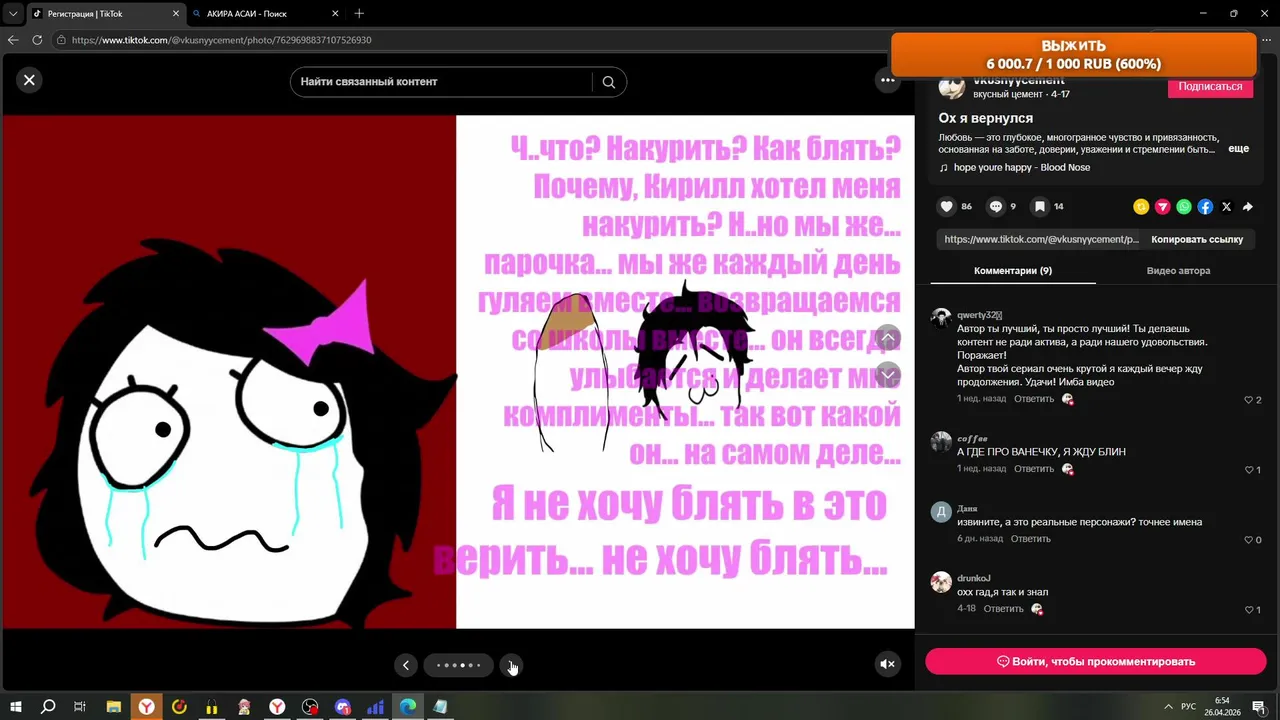Expand description with 'еще'
Image resolution: width=1280 pixels, height=720 pixels.
(1238, 148)
